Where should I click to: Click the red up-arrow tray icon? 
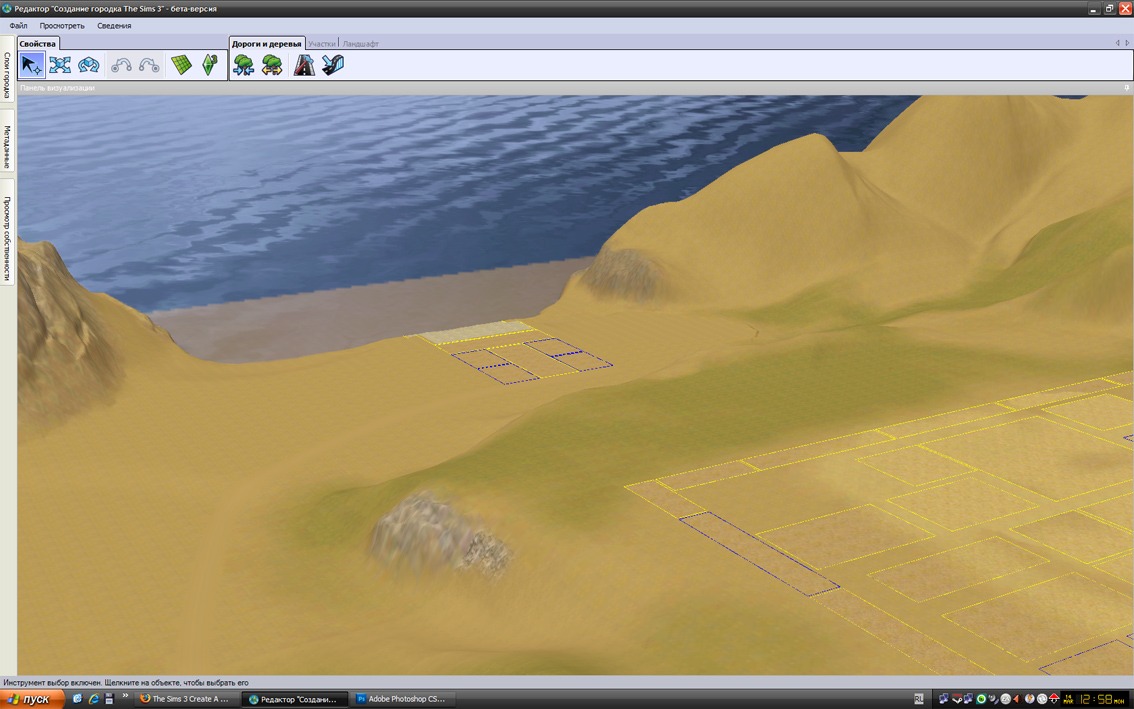(x=1054, y=699)
